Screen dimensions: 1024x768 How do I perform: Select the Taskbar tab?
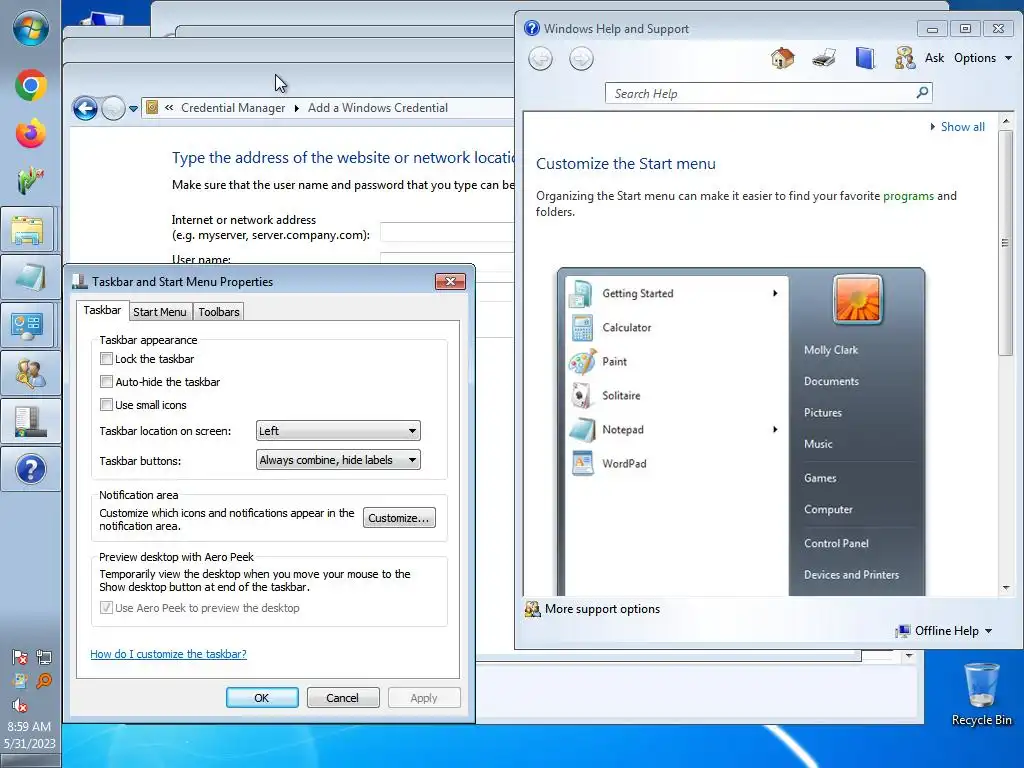click(102, 310)
